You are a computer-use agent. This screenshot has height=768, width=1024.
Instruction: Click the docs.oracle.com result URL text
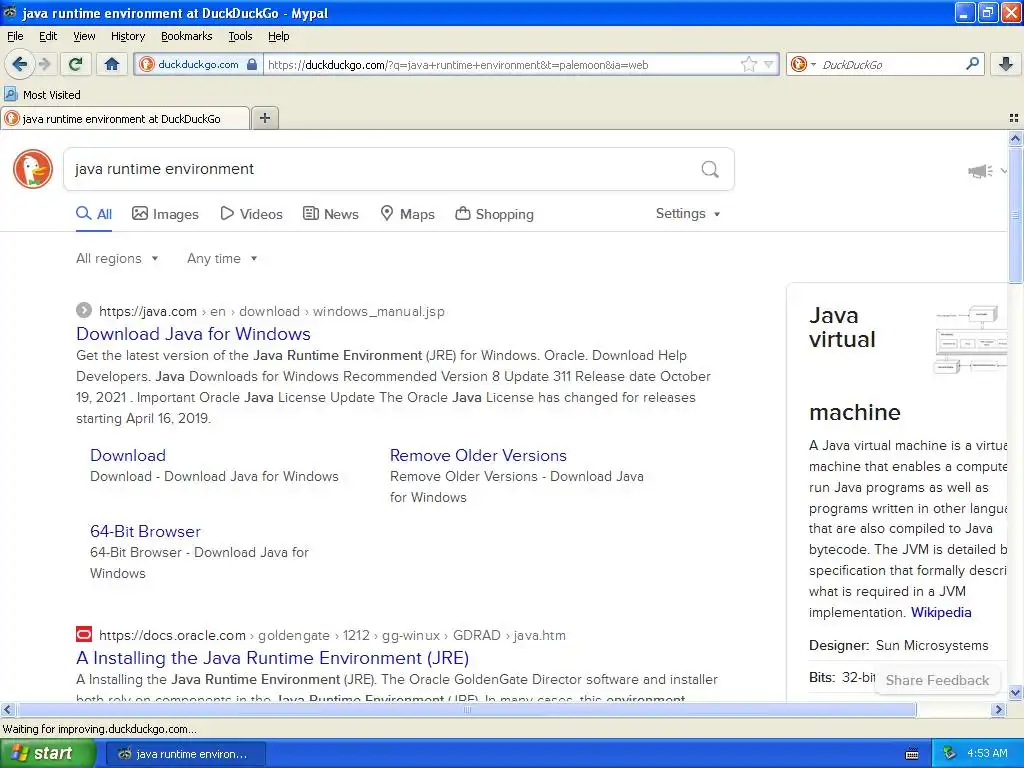tap(332, 635)
